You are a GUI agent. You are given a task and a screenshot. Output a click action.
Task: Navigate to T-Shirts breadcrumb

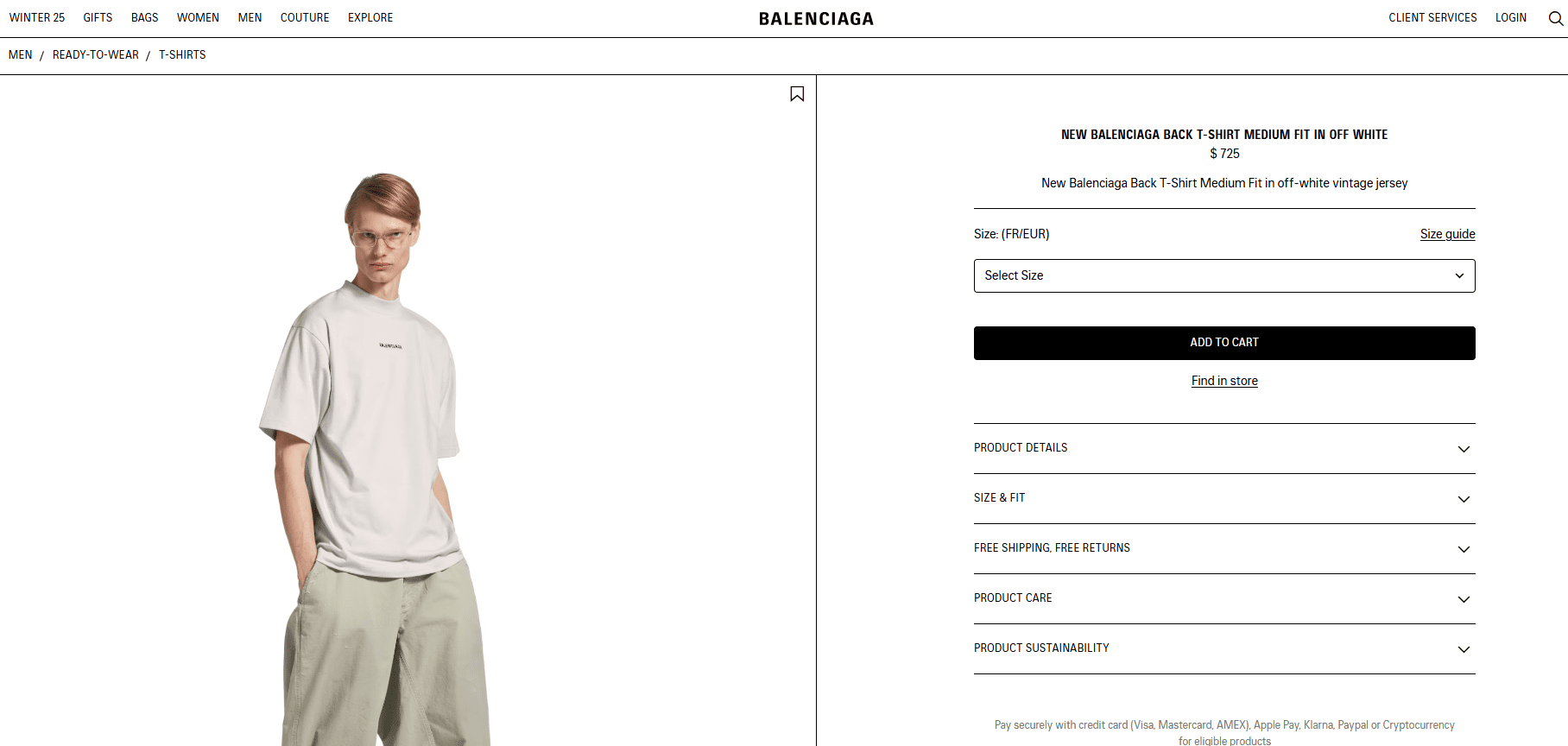pos(182,54)
